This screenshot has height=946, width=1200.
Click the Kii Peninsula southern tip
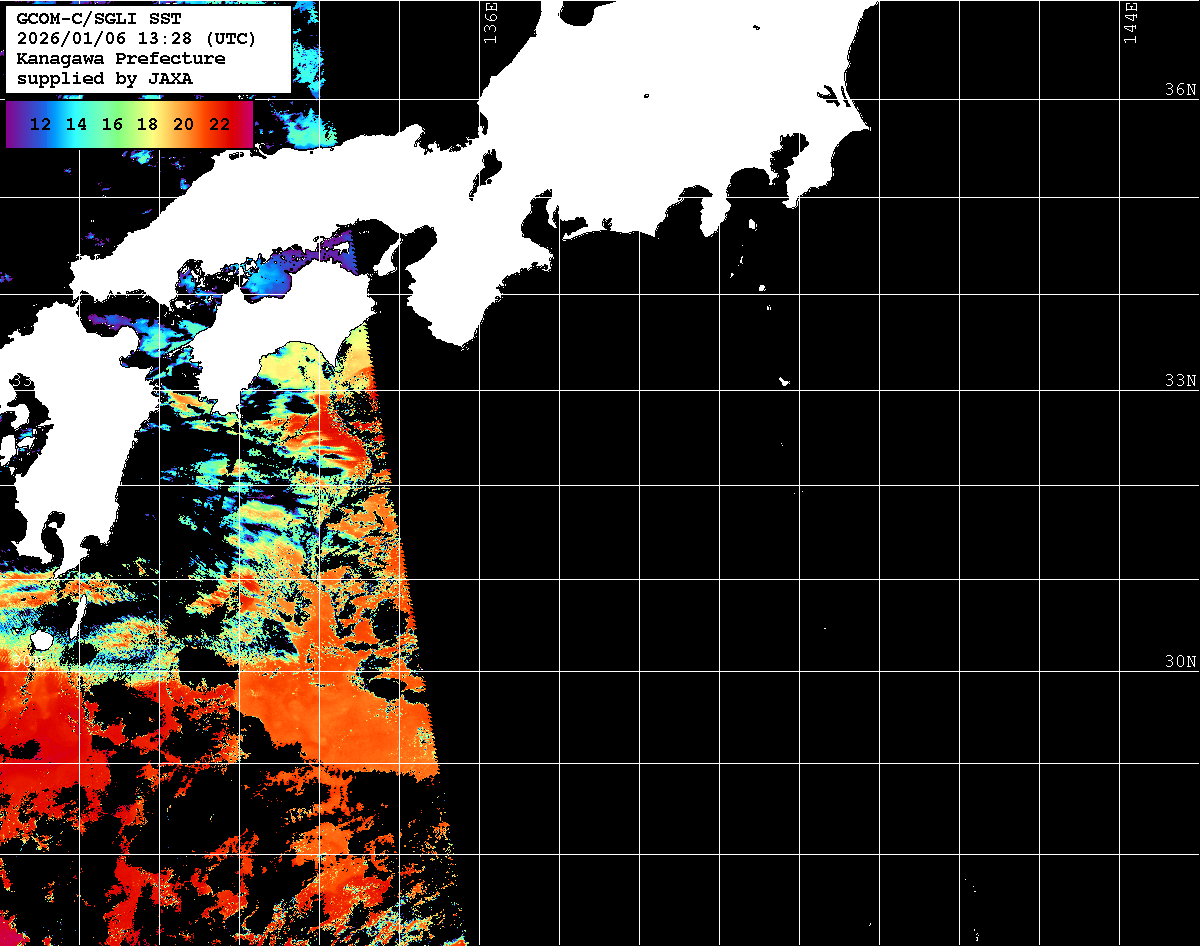pos(460,340)
